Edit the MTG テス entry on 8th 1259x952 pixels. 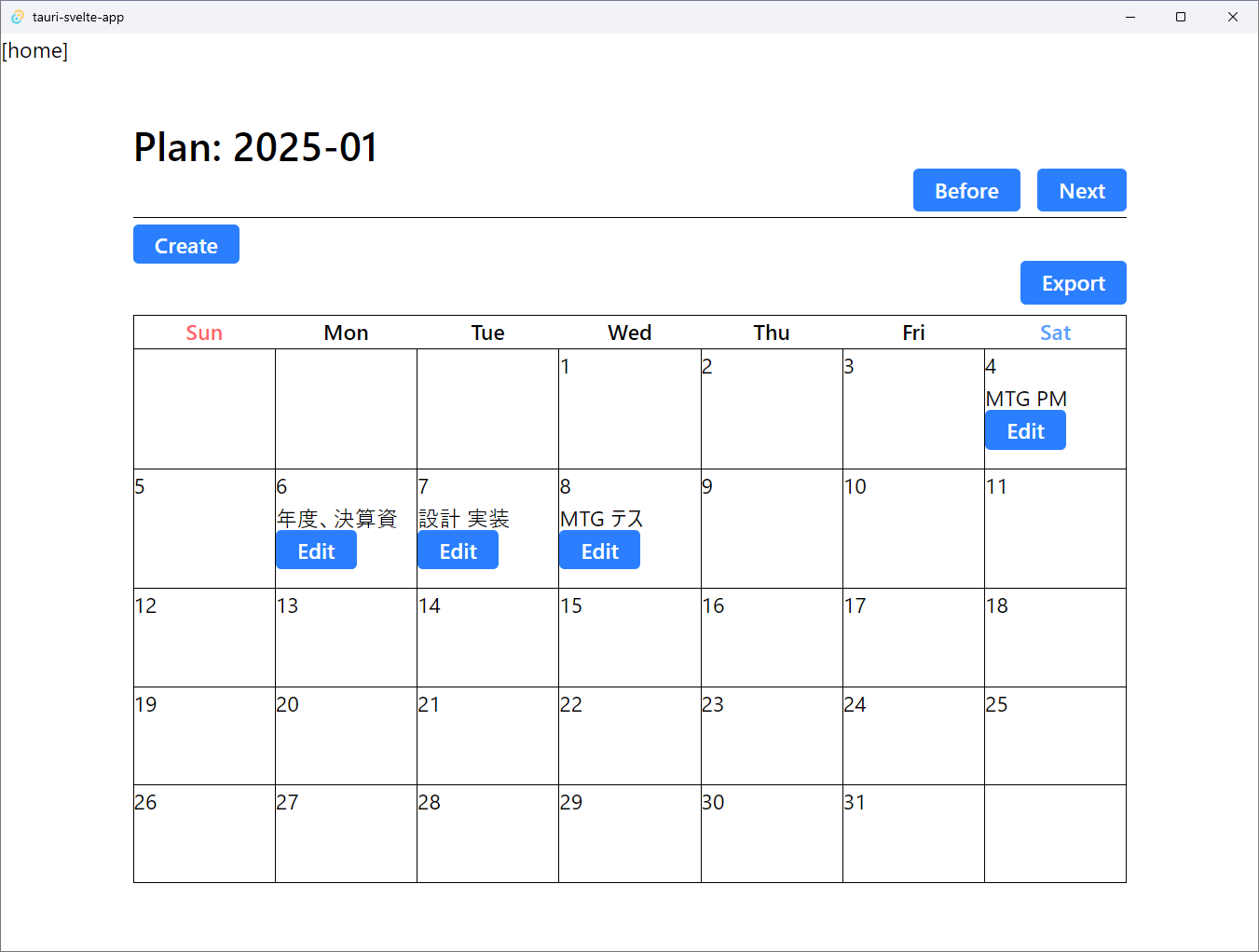point(599,551)
